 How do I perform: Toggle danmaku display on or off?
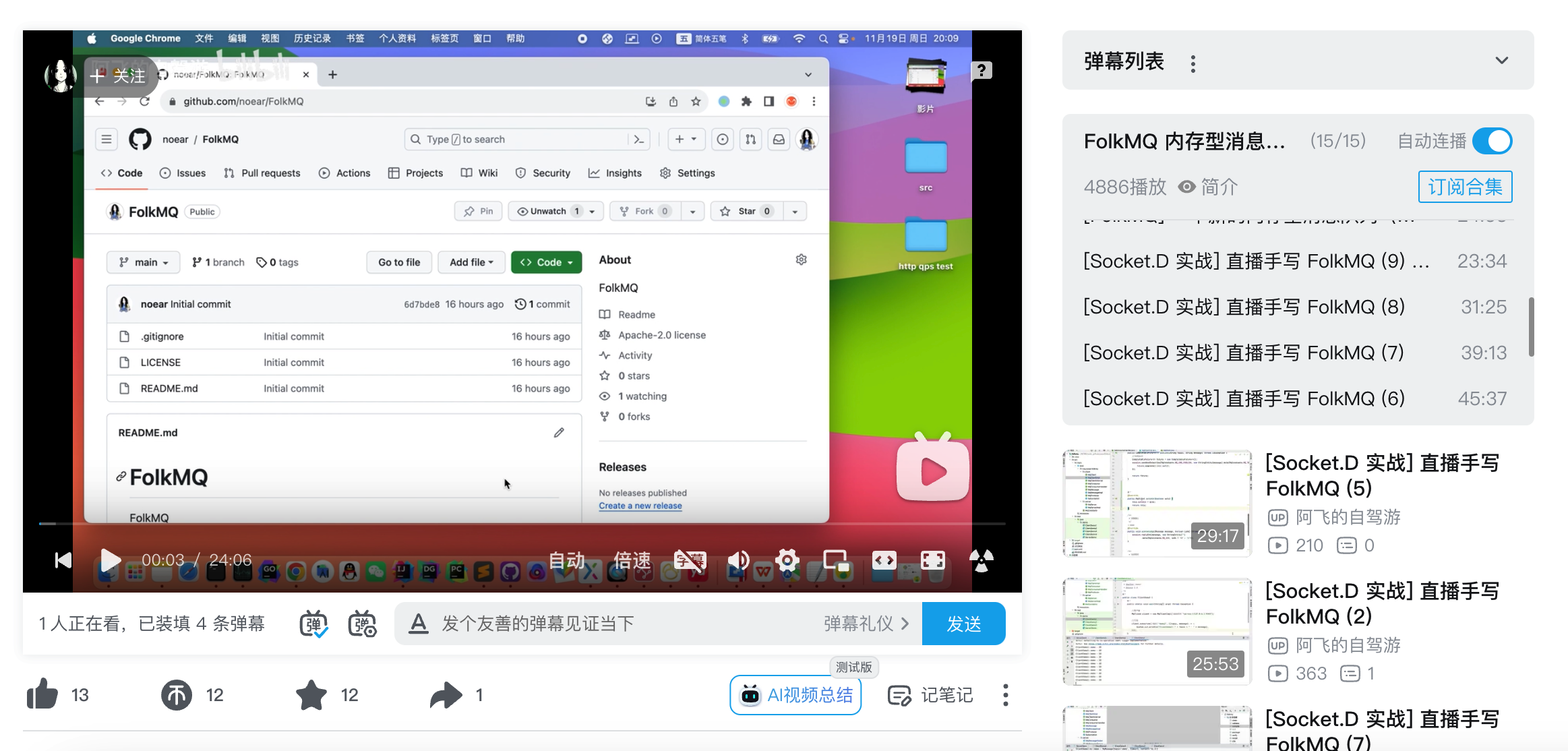coord(313,624)
